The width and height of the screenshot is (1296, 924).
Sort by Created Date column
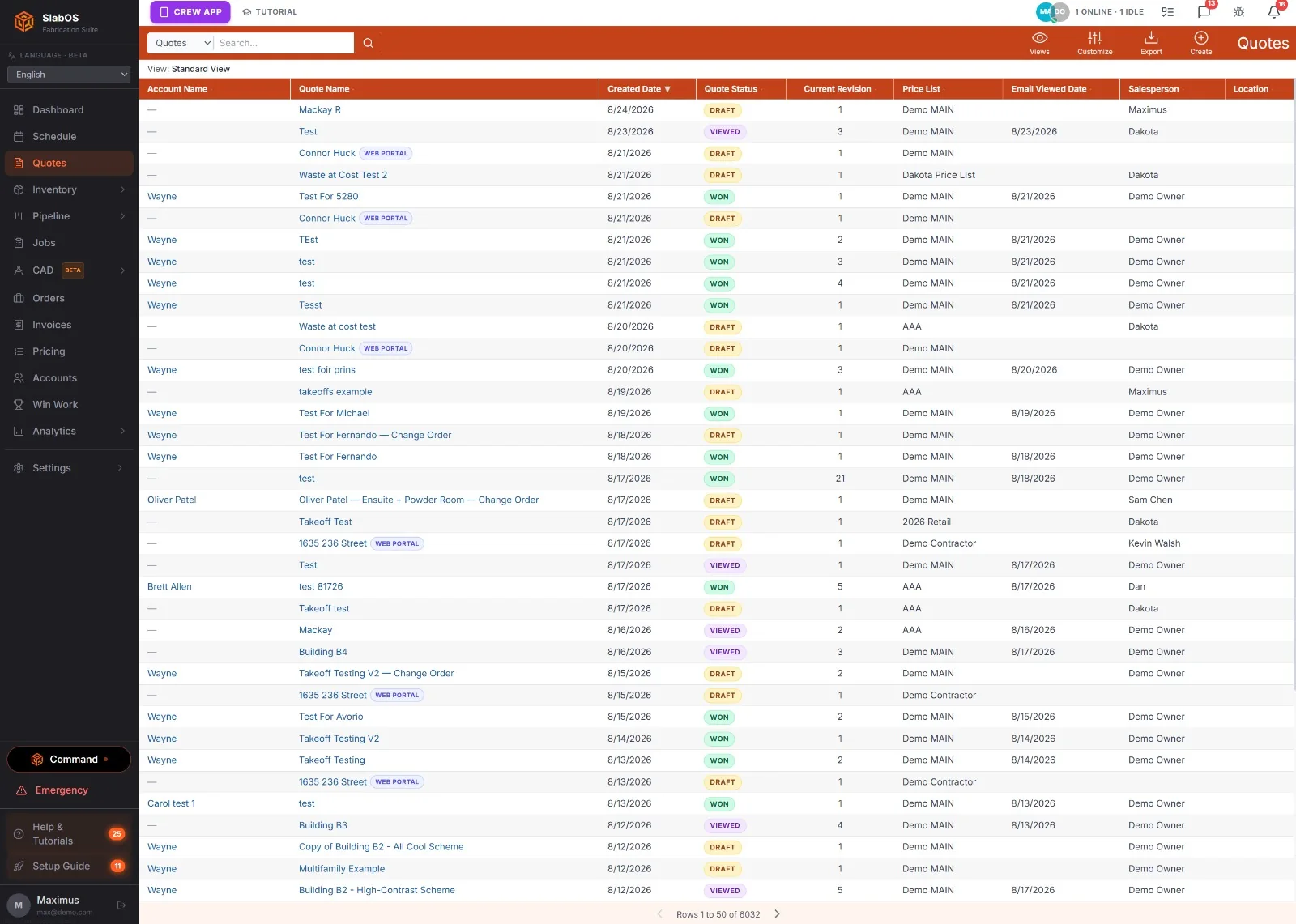639,89
